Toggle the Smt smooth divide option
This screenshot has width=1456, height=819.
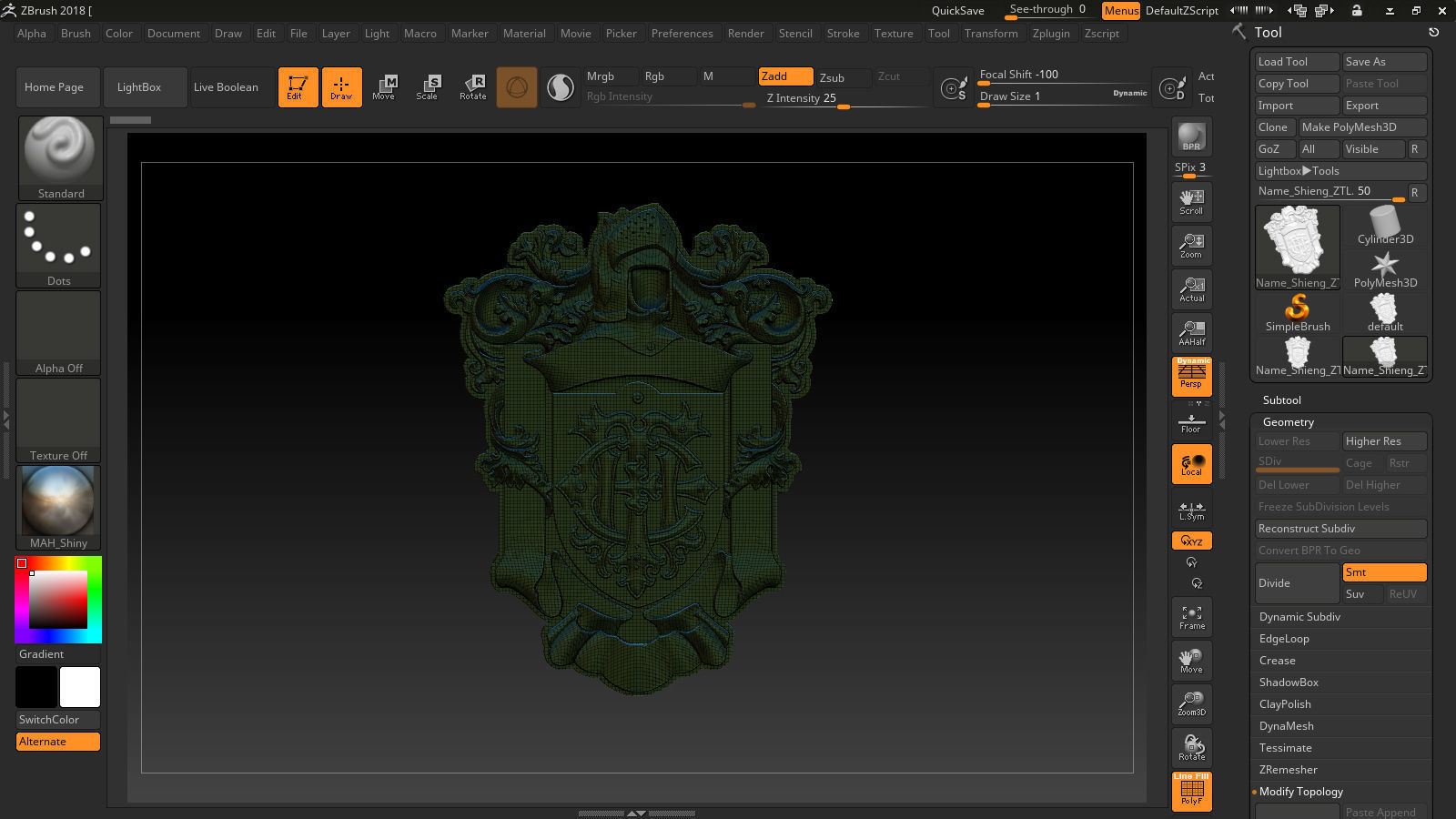pos(1384,572)
